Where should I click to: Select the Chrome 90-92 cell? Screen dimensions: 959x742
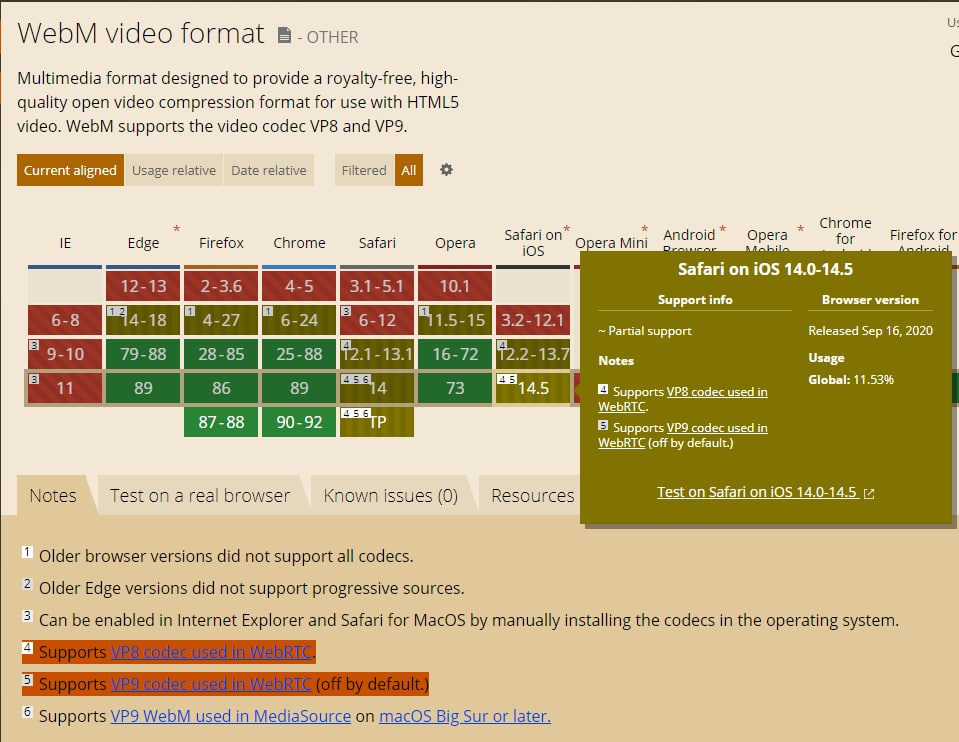pos(299,422)
